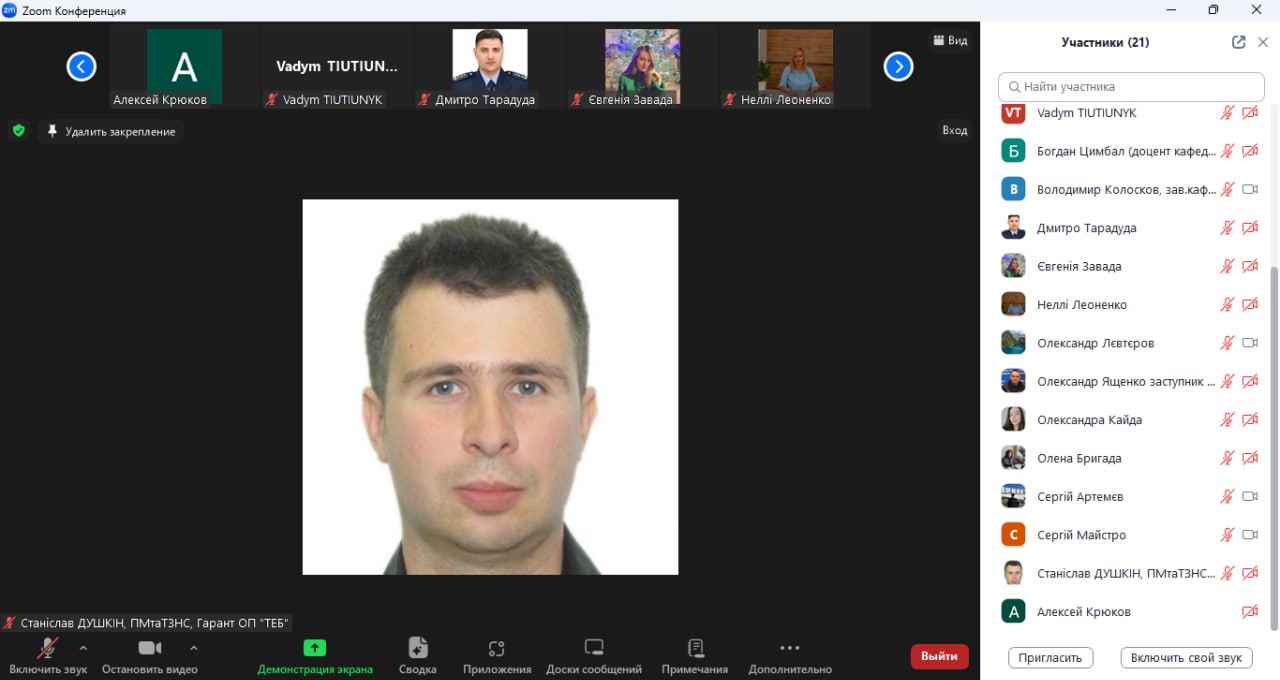The width and height of the screenshot is (1280, 680).
Task: Click the Пригласить invite button
Action: coord(1050,658)
